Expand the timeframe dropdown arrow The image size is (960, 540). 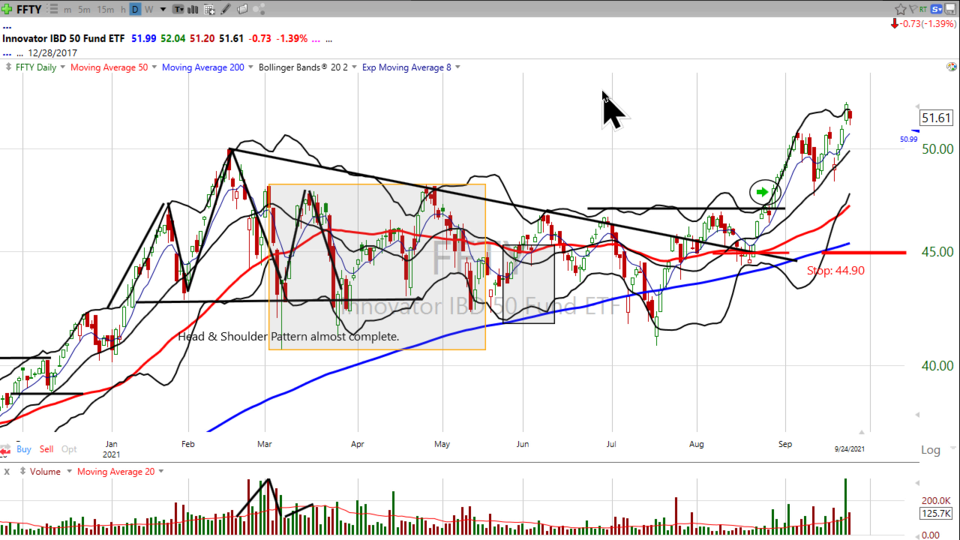(x=162, y=9)
